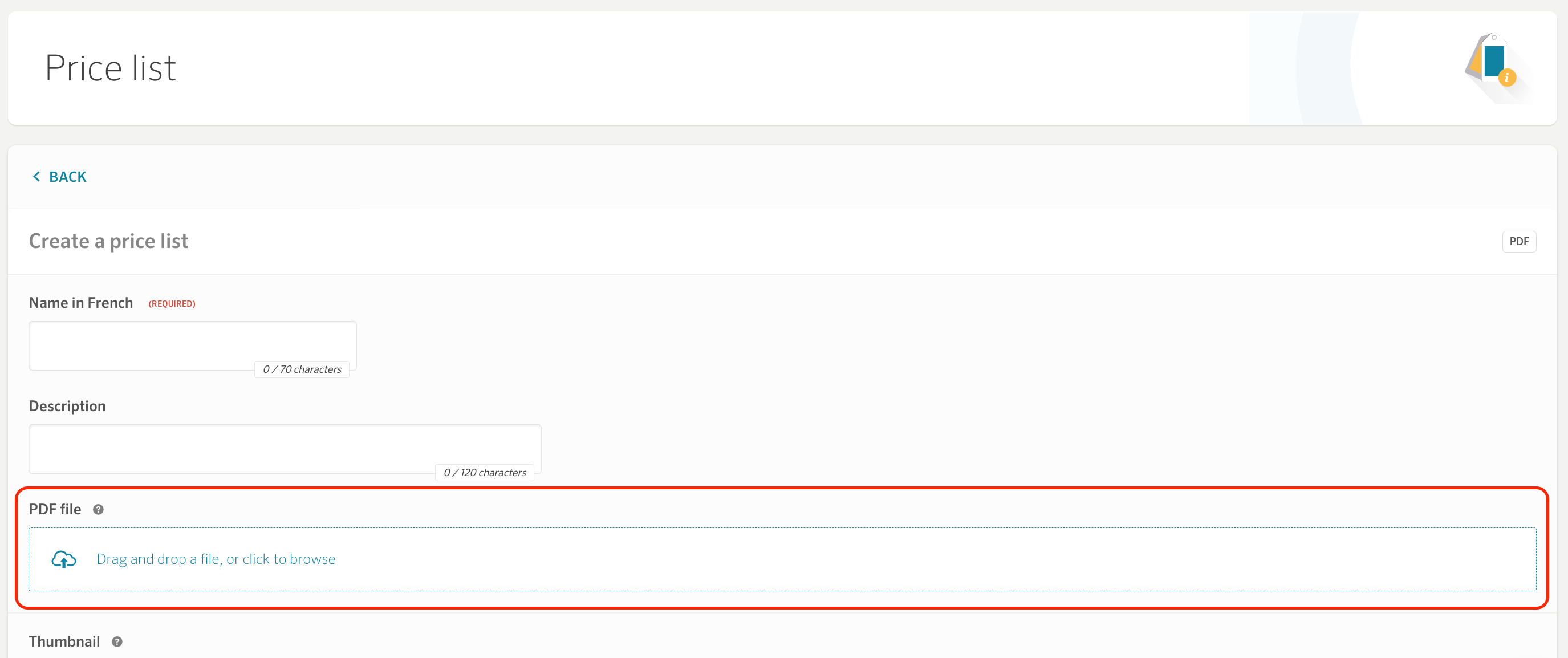Click the 'PDF file' label
This screenshot has height=658, width=1568.
point(55,510)
